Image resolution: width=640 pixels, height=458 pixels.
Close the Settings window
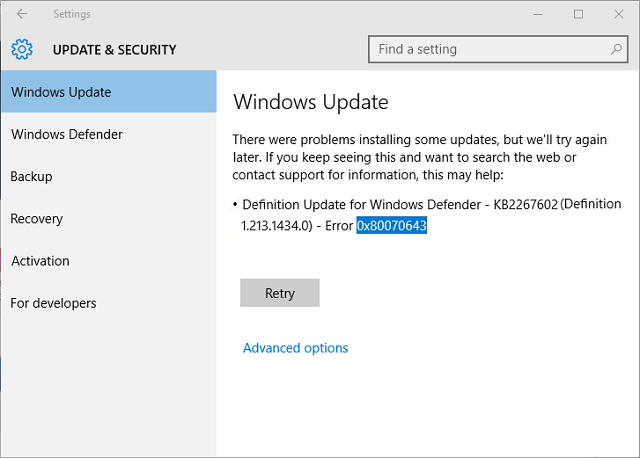pyautogui.click(x=619, y=14)
